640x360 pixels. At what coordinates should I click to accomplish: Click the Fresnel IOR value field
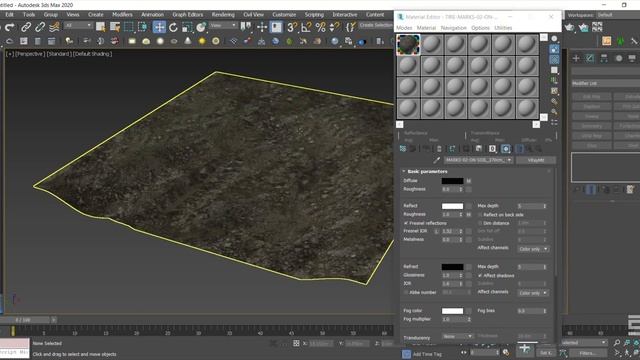pos(449,231)
